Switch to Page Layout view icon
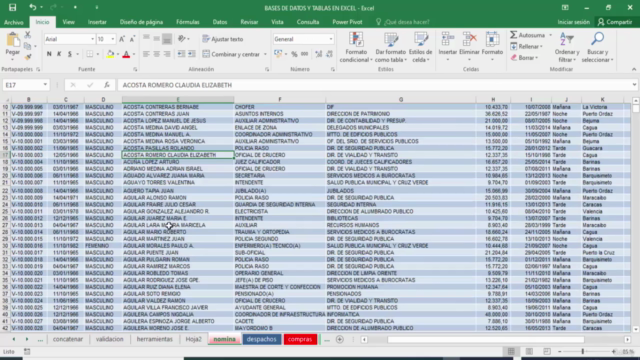Image resolution: width=640 pixels, height=360 pixels. click(x=529, y=351)
